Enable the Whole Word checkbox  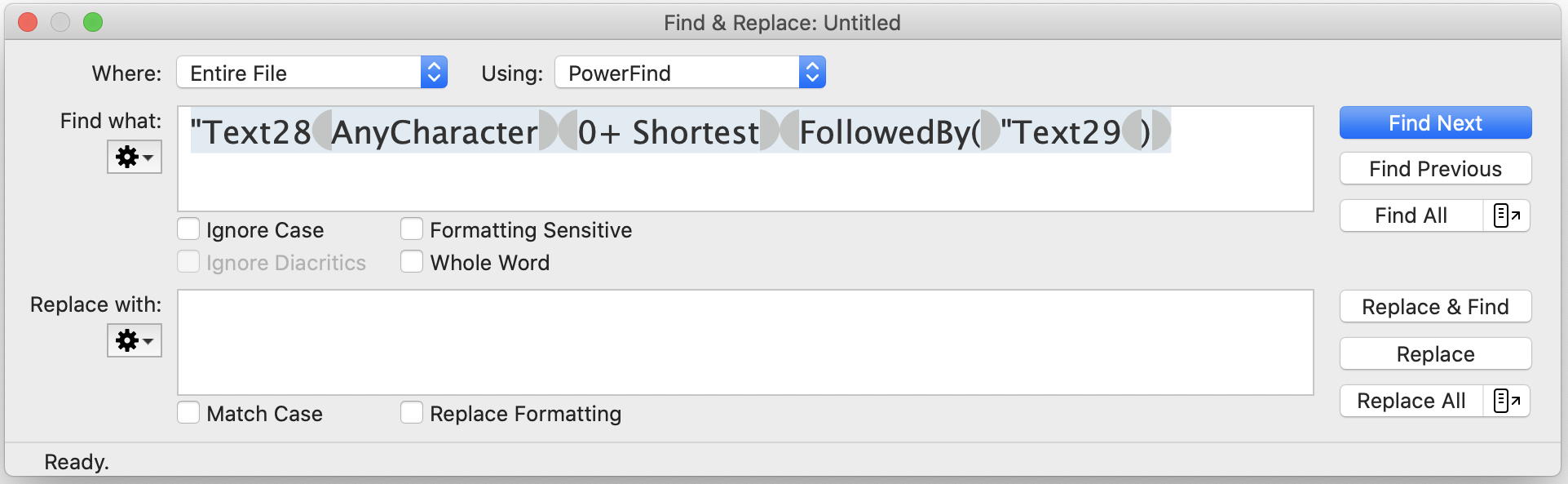tap(412, 262)
